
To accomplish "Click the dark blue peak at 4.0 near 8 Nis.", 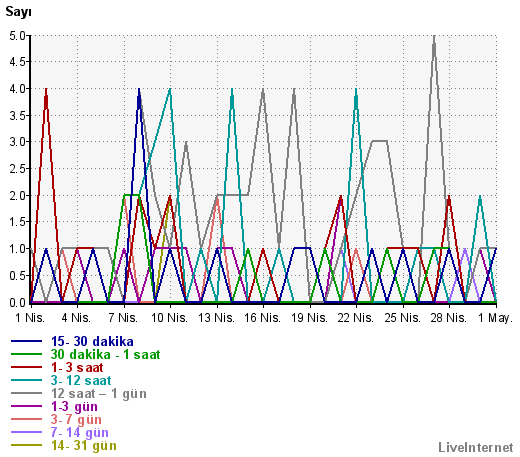I will [139, 89].
